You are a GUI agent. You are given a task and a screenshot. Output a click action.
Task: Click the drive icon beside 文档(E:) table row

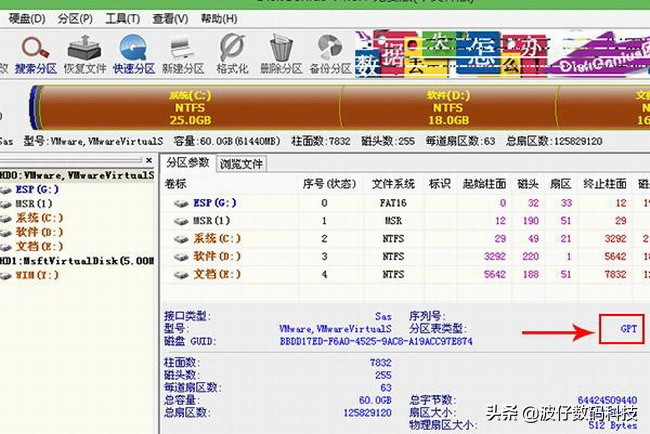[x=181, y=275]
